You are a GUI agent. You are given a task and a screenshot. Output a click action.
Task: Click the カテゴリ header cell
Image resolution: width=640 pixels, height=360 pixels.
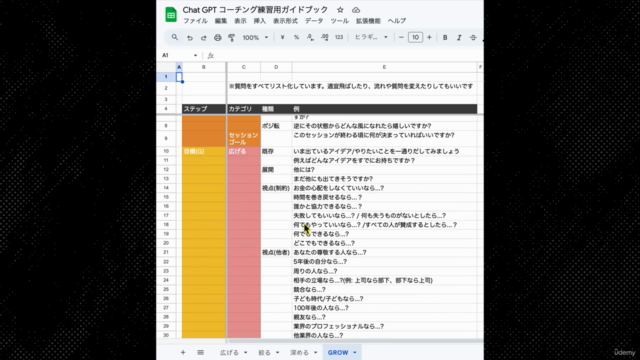(x=244, y=109)
